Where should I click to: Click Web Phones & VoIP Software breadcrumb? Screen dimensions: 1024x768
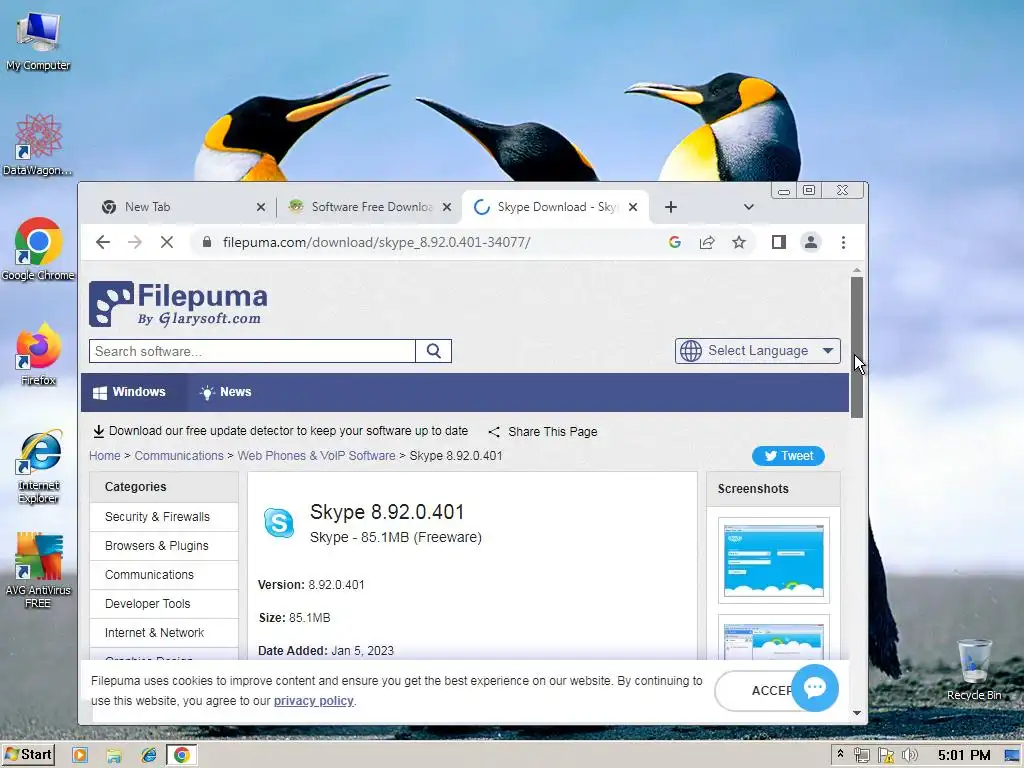(316, 456)
